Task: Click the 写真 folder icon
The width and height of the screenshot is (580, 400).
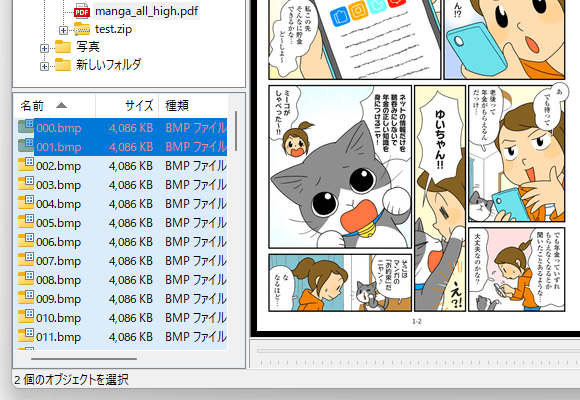Action: tap(63, 47)
